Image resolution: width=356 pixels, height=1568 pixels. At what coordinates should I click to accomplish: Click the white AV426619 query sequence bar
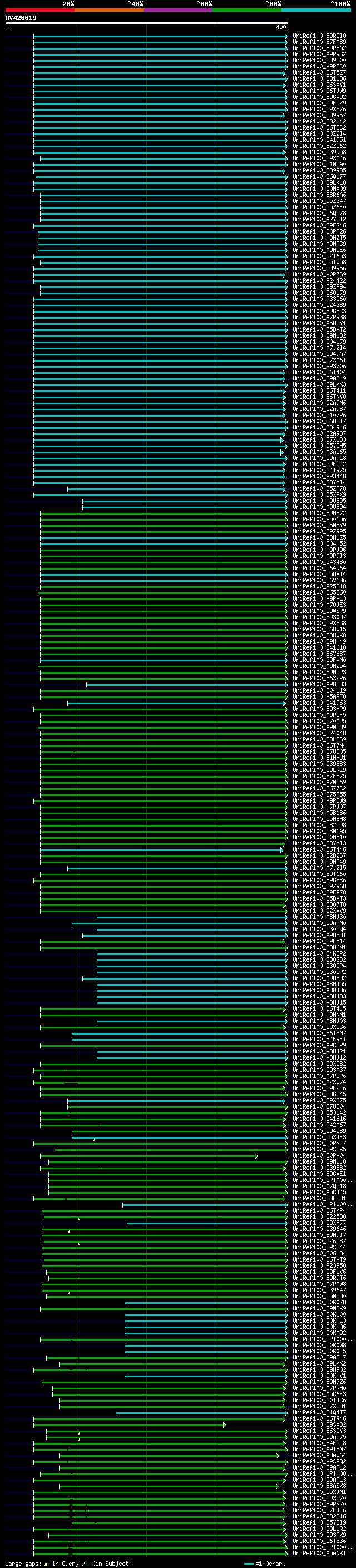coord(147,23)
